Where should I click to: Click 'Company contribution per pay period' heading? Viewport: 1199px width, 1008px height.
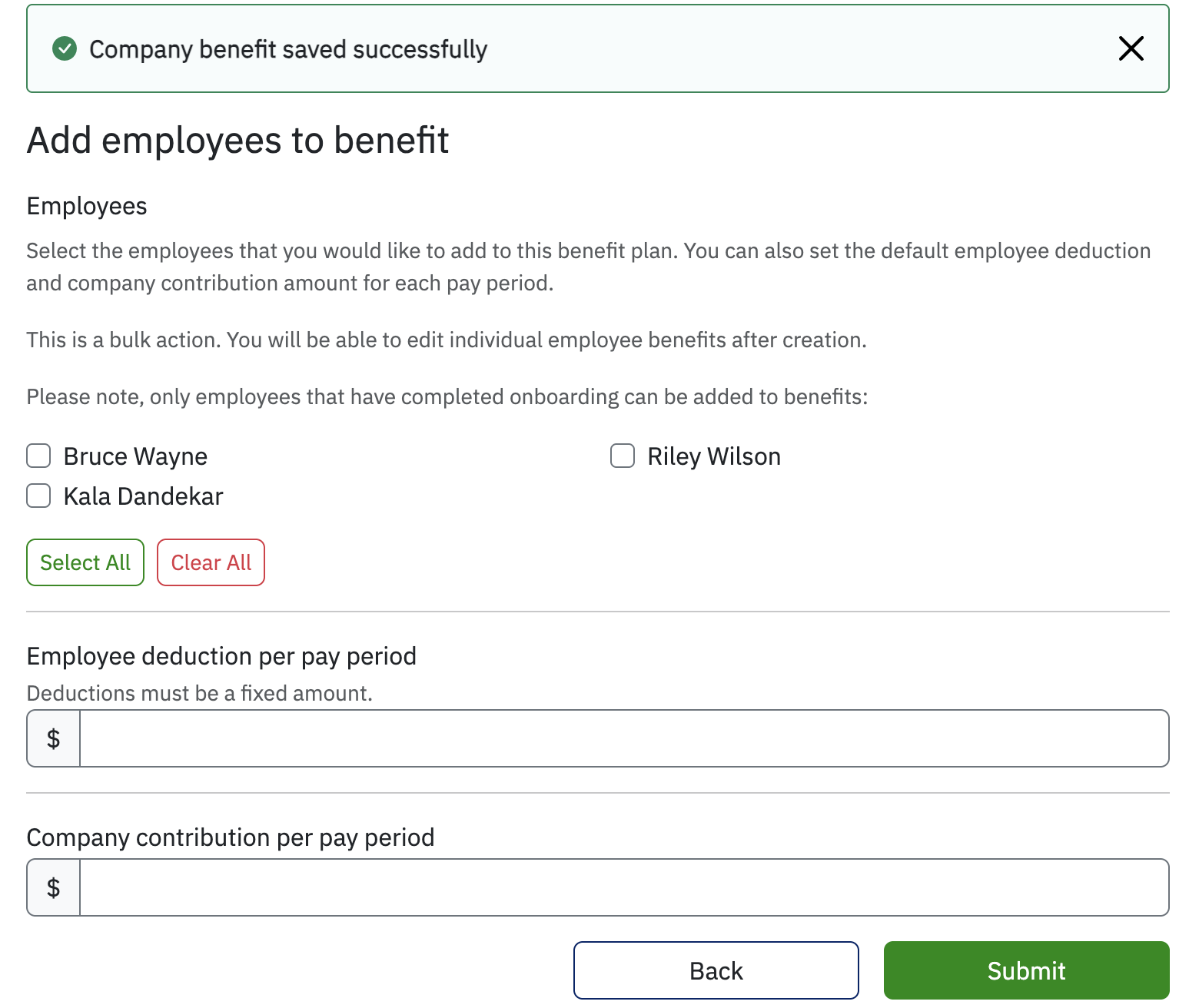pyautogui.click(x=231, y=837)
